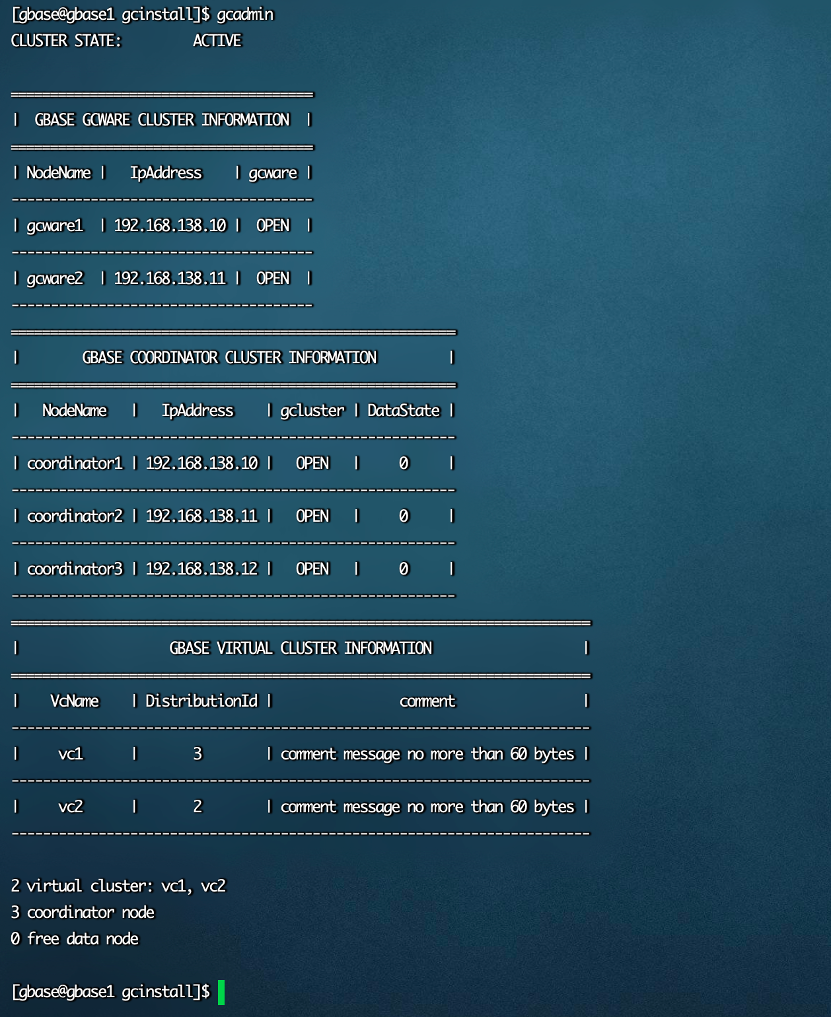
Task: Select the coordinator2 node name
Action: pyautogui.click(x=75, y=516)
